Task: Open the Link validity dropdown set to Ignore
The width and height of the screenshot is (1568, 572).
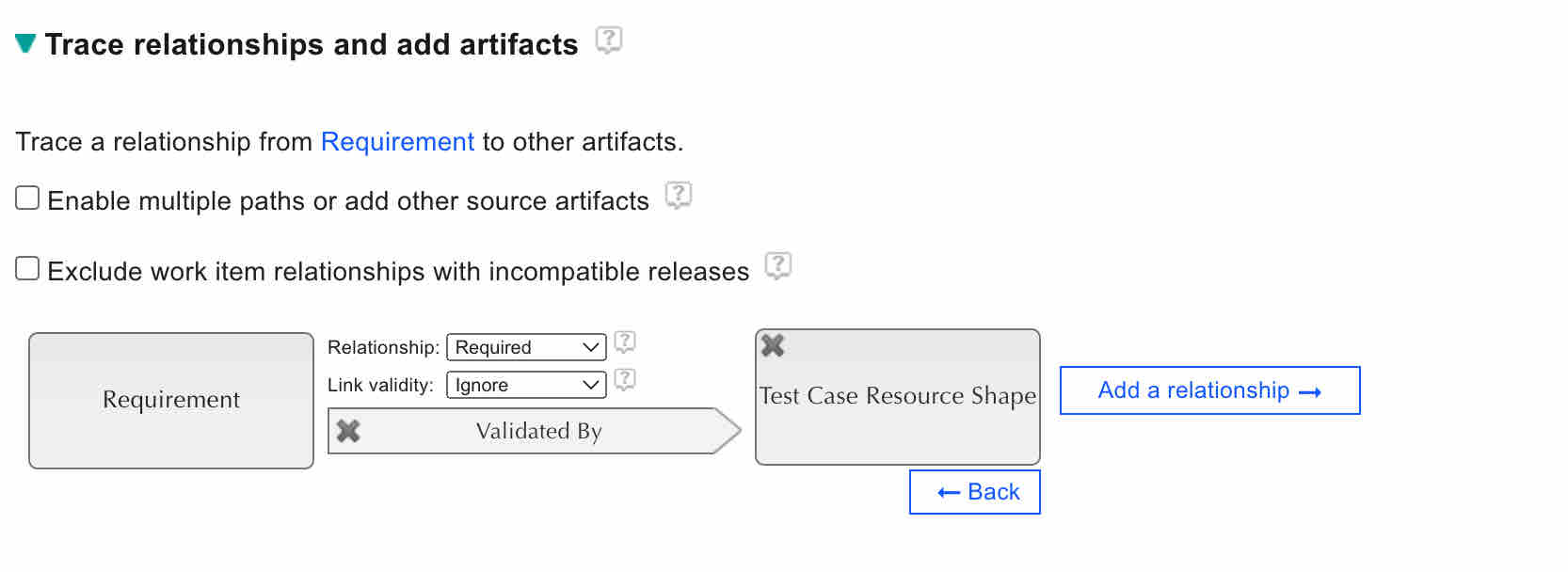Action: pos(526,385)
